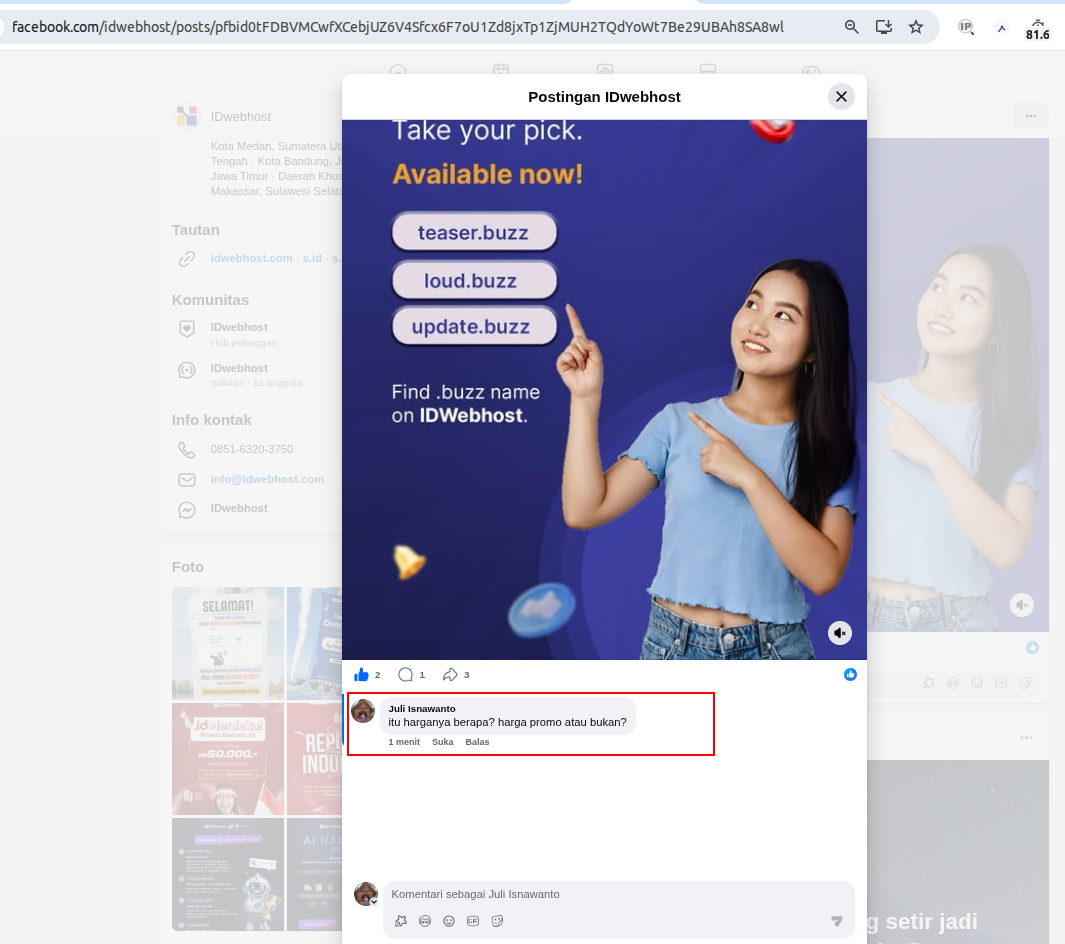Viewport: 1065px width, 944px height.
Task: Open the GIF picker in comment box
Action: click(x=473, y=921)
